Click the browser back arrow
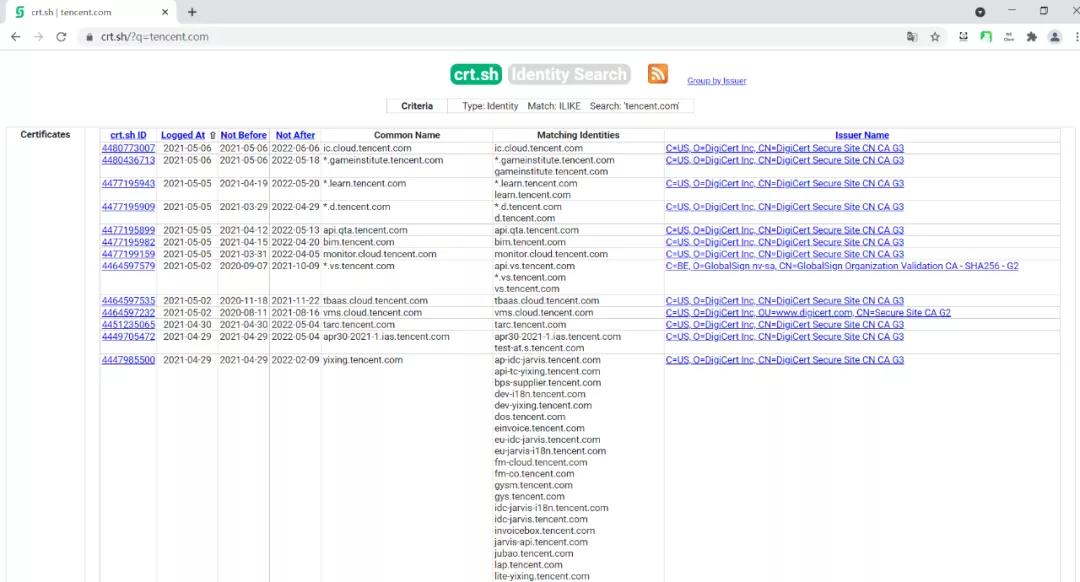 15,37
